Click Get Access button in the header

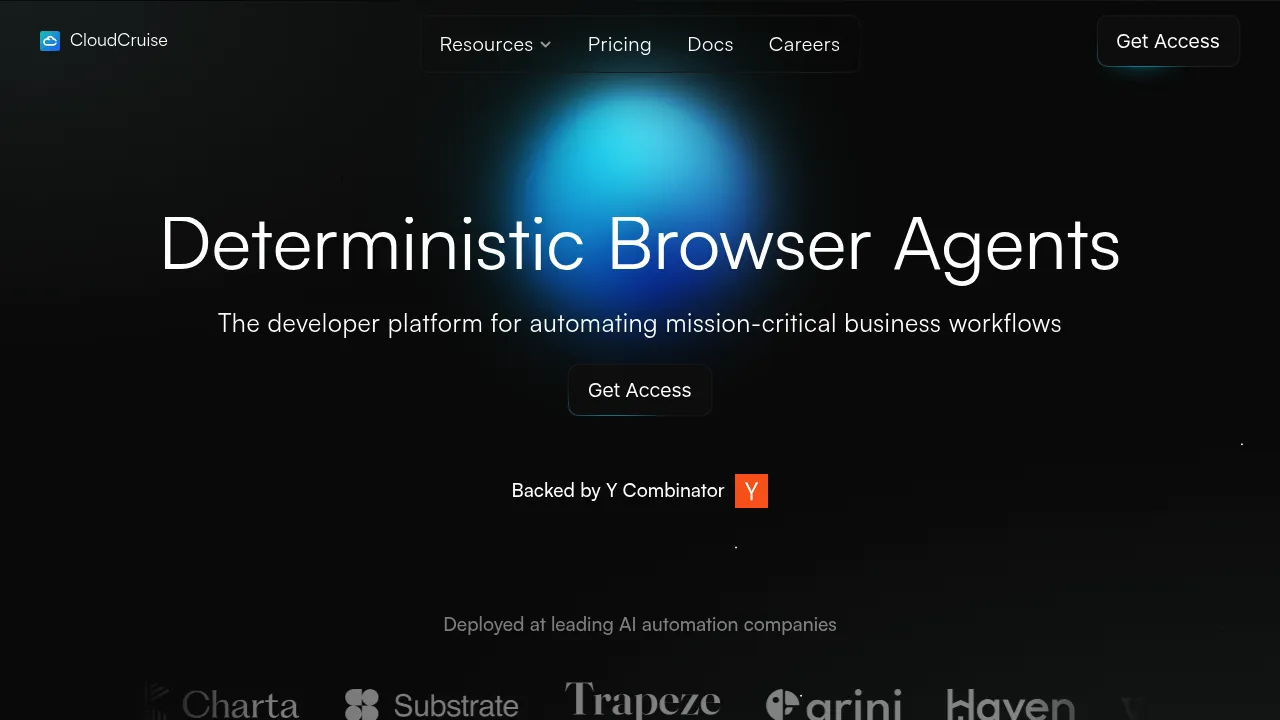[1168, 41]
